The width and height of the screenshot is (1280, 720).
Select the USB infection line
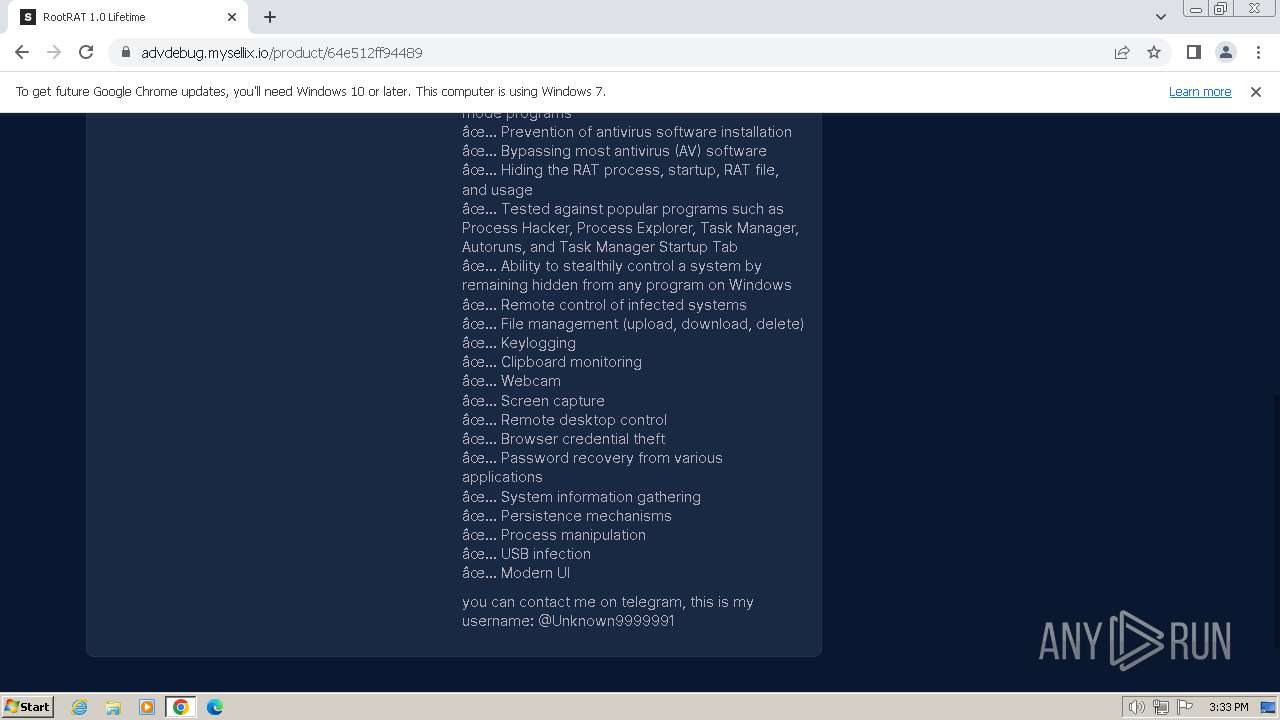pos(526,554)
